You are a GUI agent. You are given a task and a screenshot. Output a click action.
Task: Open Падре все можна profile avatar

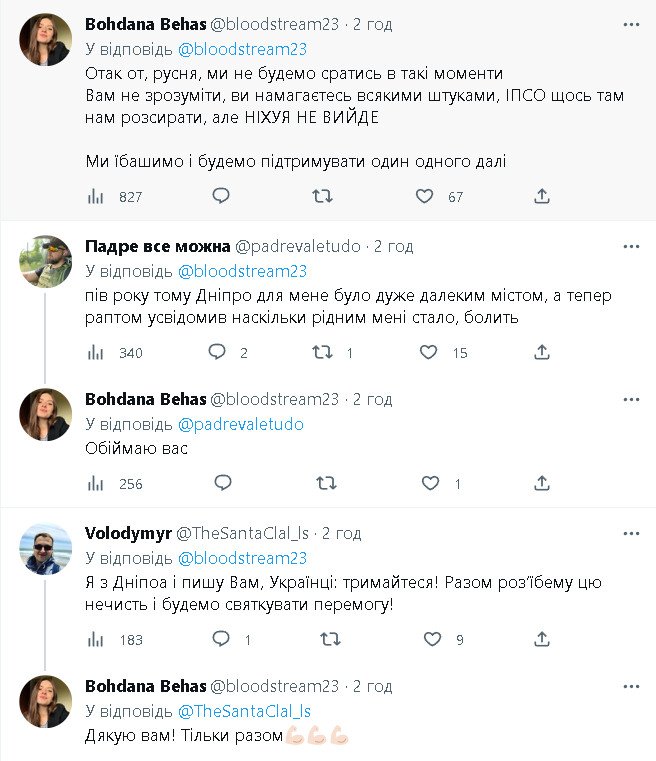(46, 261)
